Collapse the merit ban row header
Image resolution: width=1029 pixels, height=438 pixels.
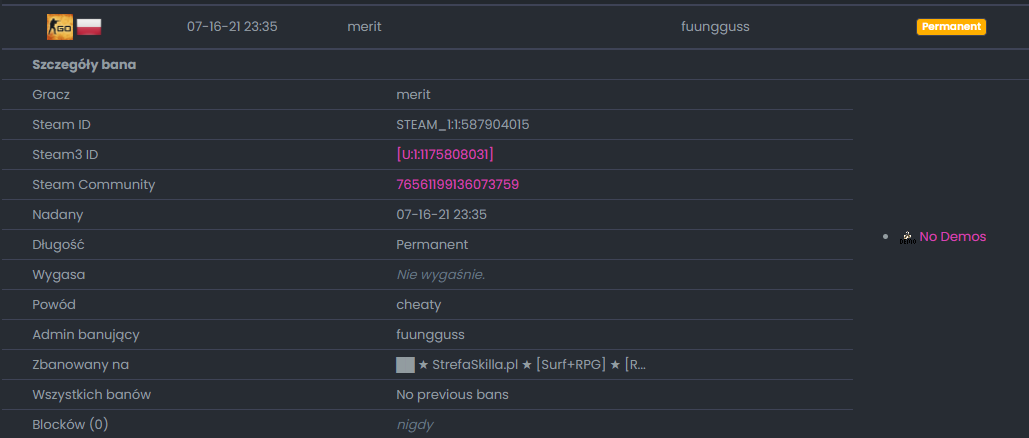pyautogui.click(x=514, y=27)
